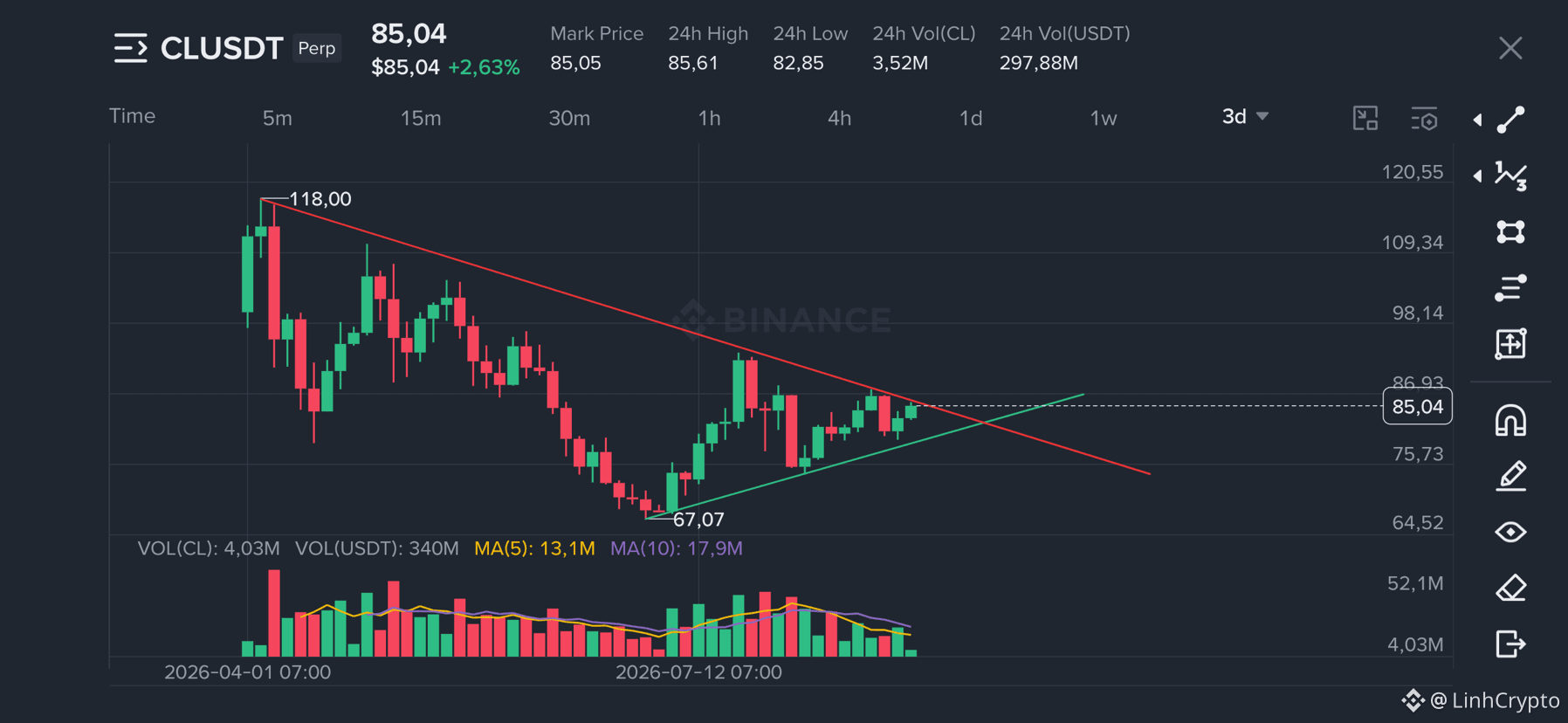Open the chart layout expand icon
Screen dimensions: 1568x723
click(1365, 118)
